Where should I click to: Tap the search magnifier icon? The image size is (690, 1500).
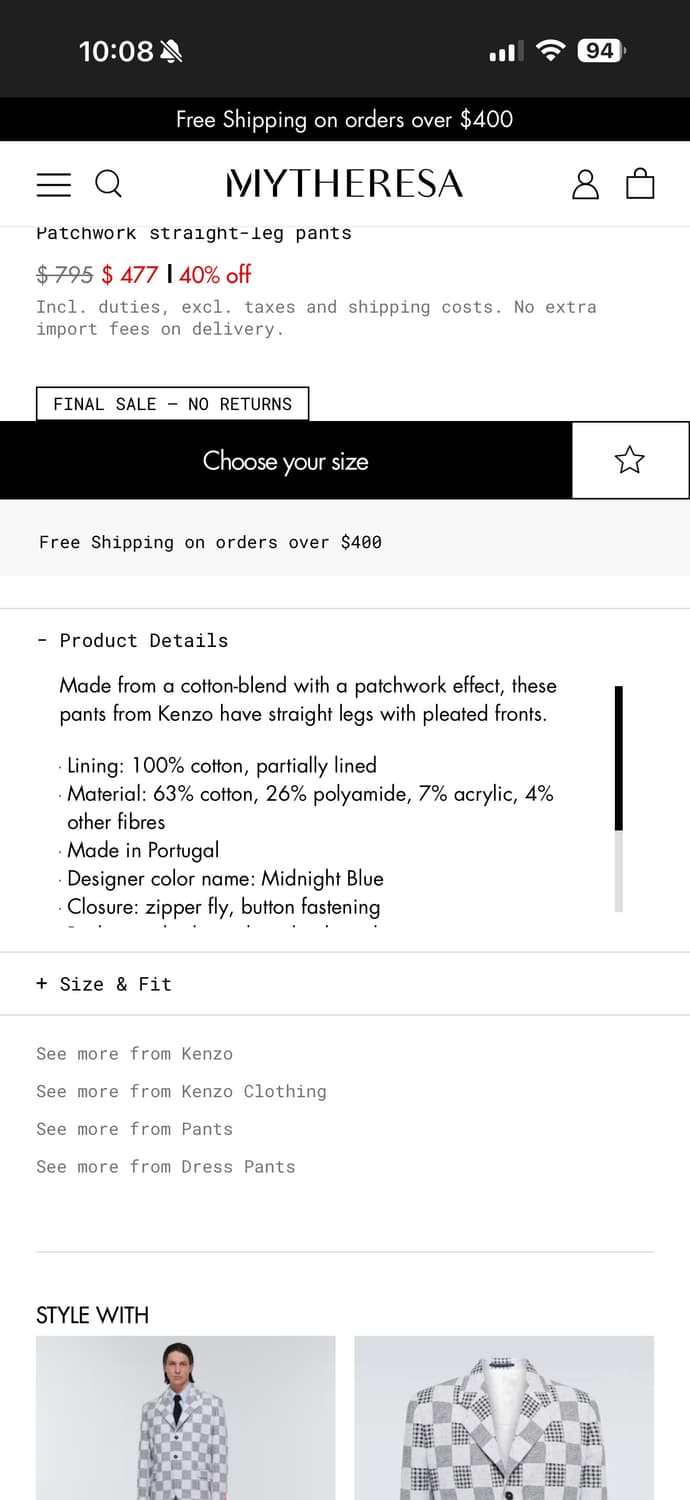click(108, 184)
